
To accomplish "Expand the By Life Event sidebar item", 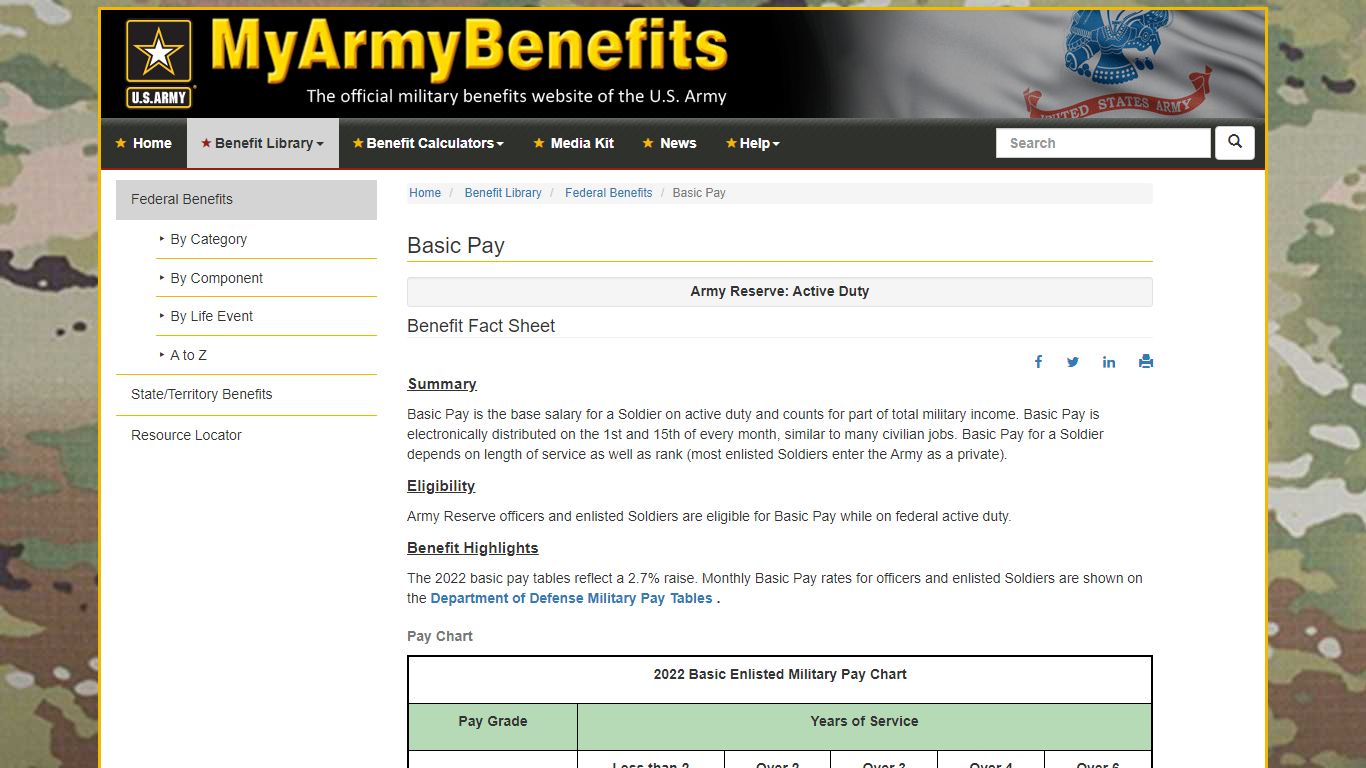I will 266,316.
